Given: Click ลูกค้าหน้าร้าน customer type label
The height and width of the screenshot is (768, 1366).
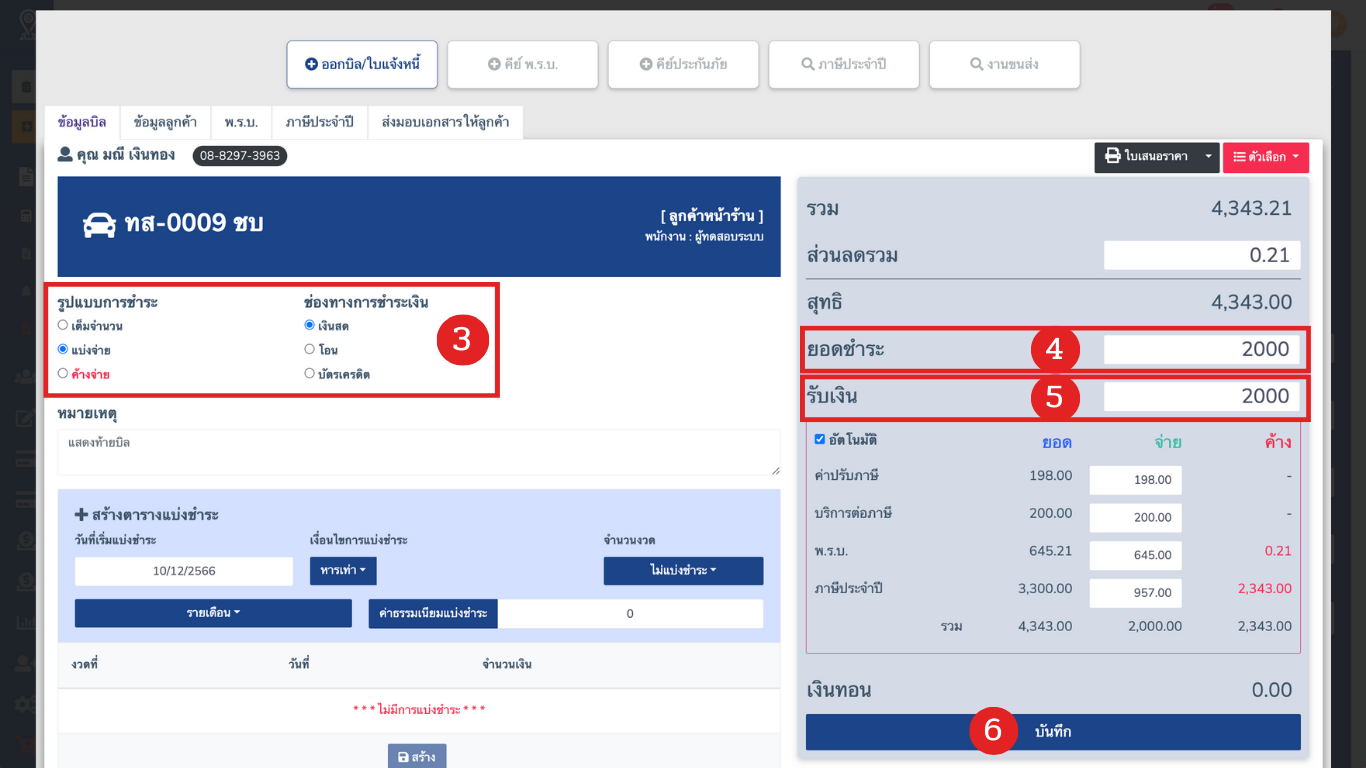Looking at the screenshot, I should pyautogui.click(x=712, y=216).
